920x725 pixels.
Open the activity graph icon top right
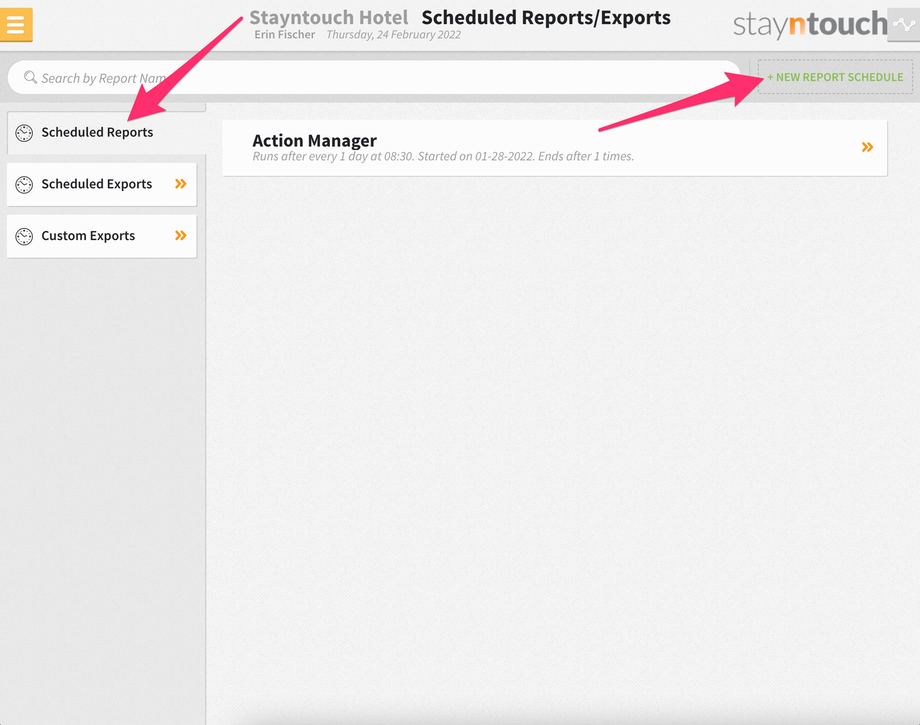[904, 25]
